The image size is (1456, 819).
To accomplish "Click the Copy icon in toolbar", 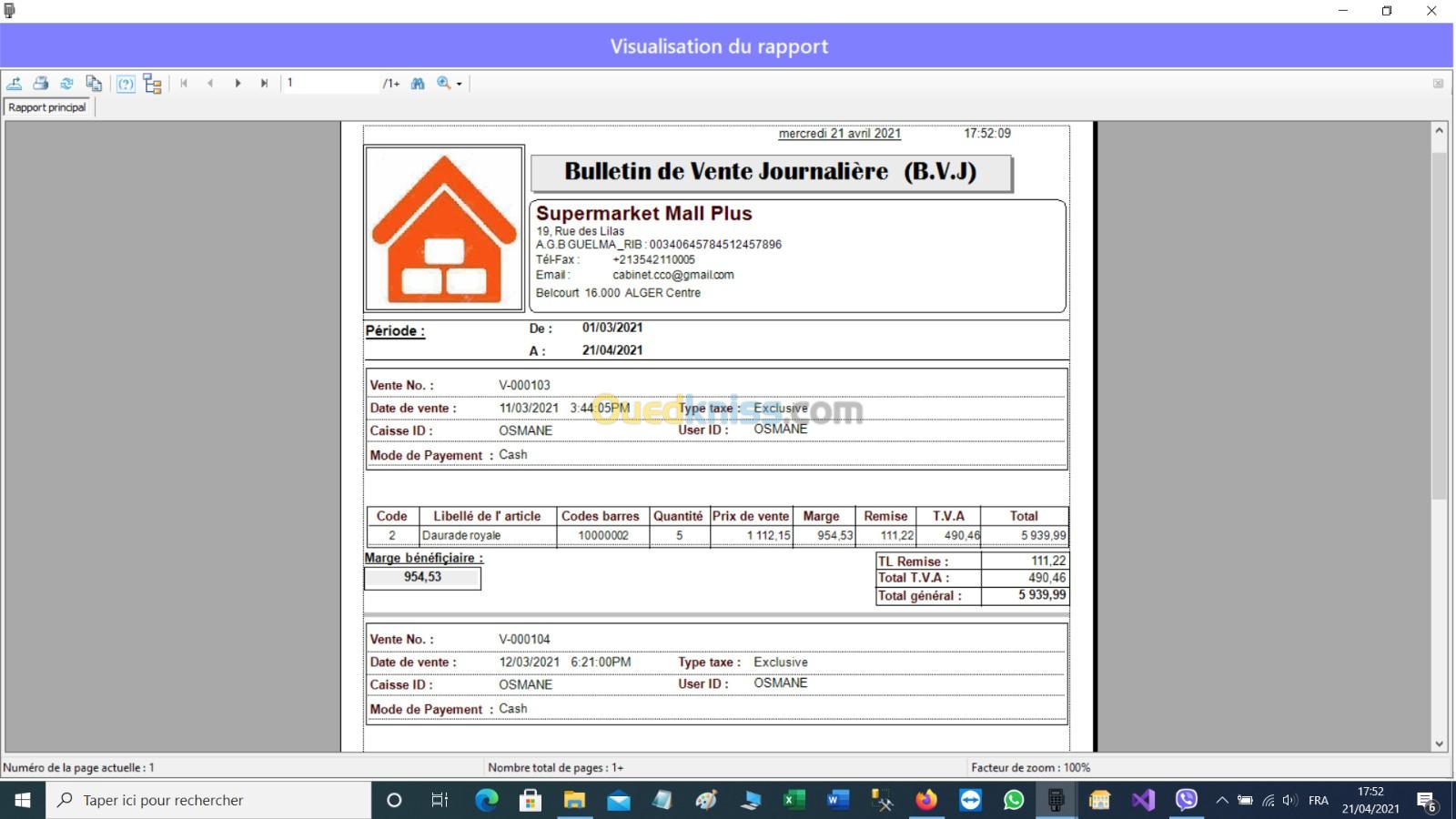I will [x=94, y=84].
